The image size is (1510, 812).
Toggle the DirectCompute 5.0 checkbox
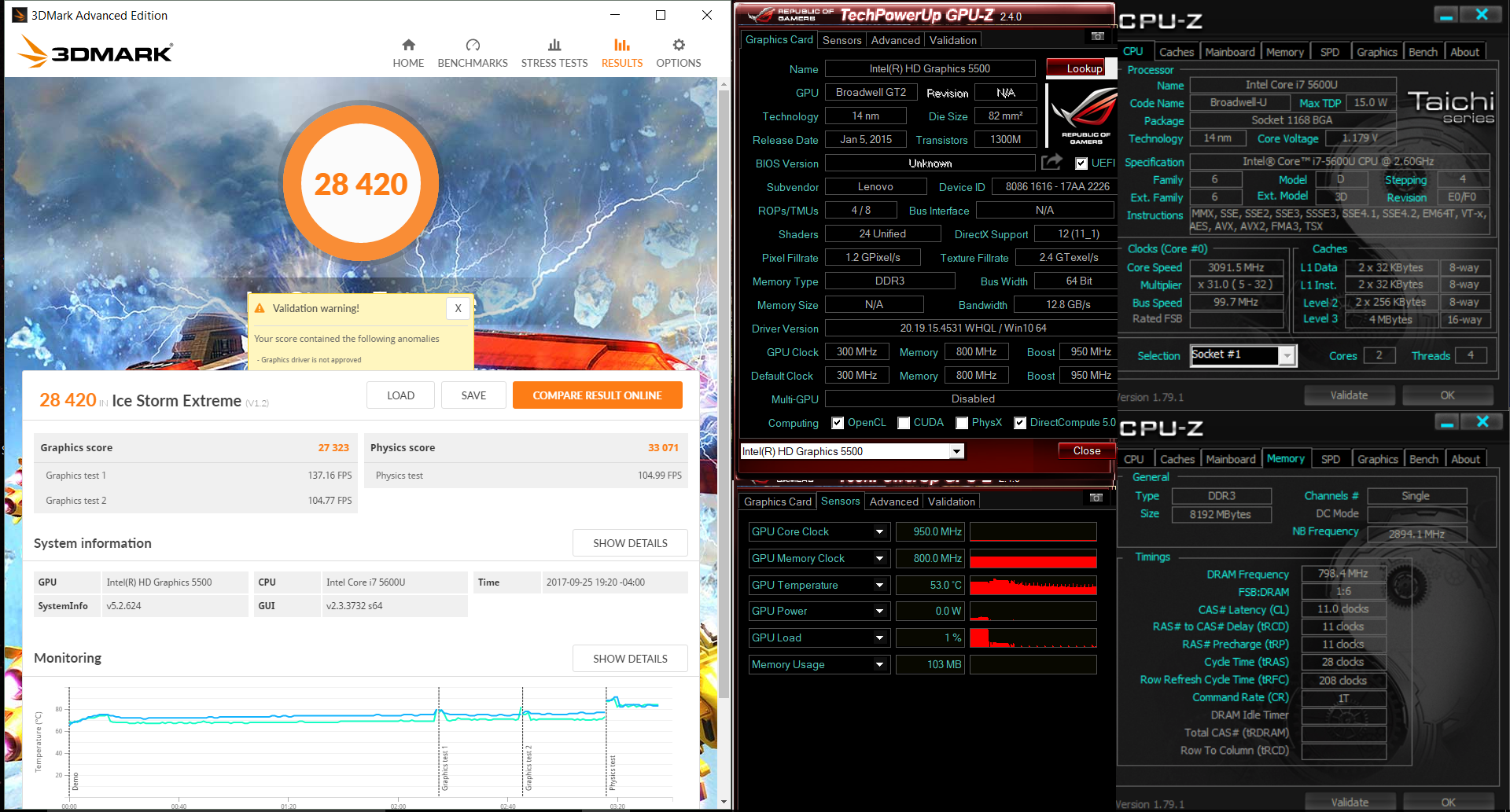[1020, 423]
